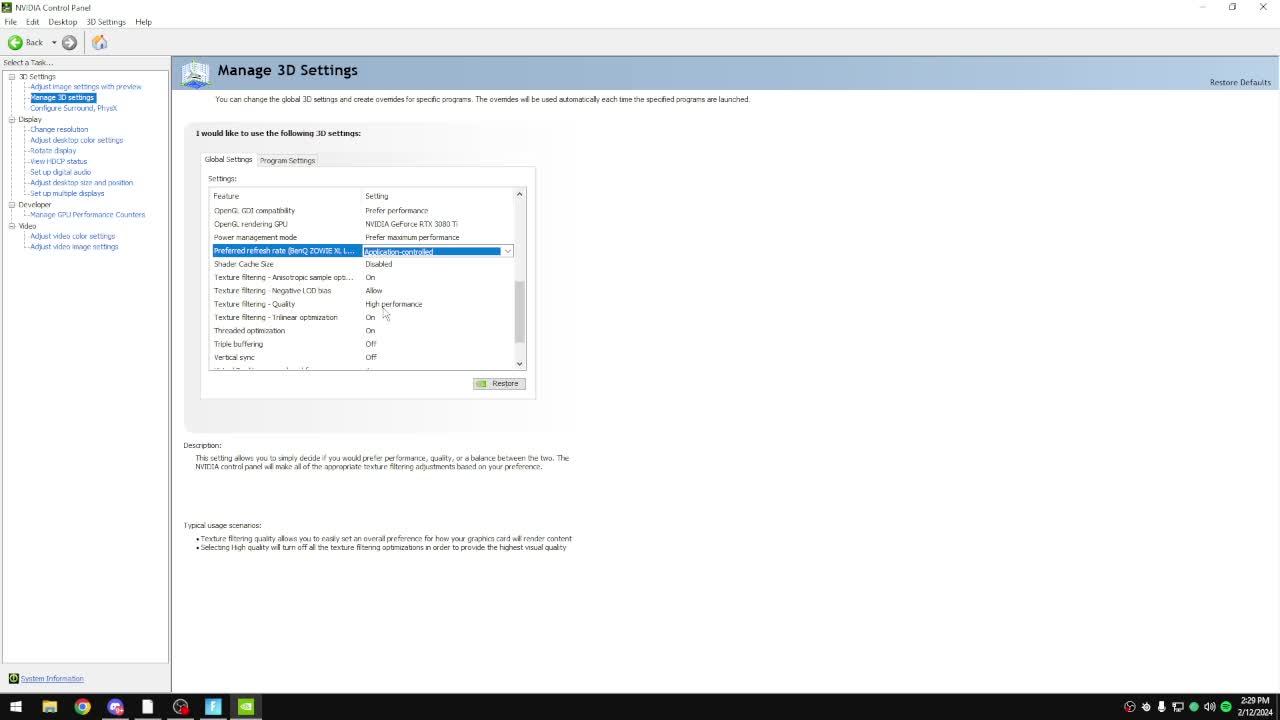Open Adjust video color settings
Screen dimensions: 1280x720
72,236
